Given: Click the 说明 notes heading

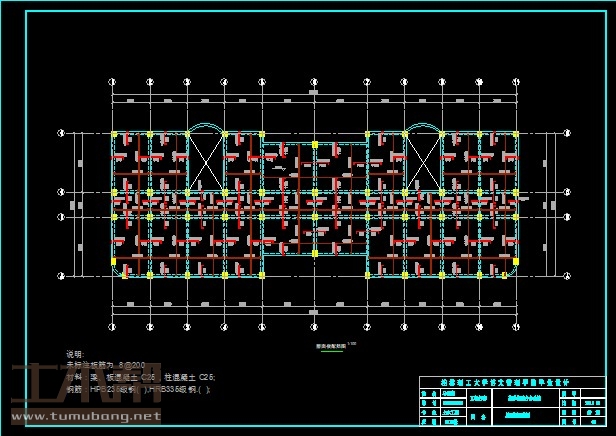Looking at the screenshot, I should (x=75, y=354).
